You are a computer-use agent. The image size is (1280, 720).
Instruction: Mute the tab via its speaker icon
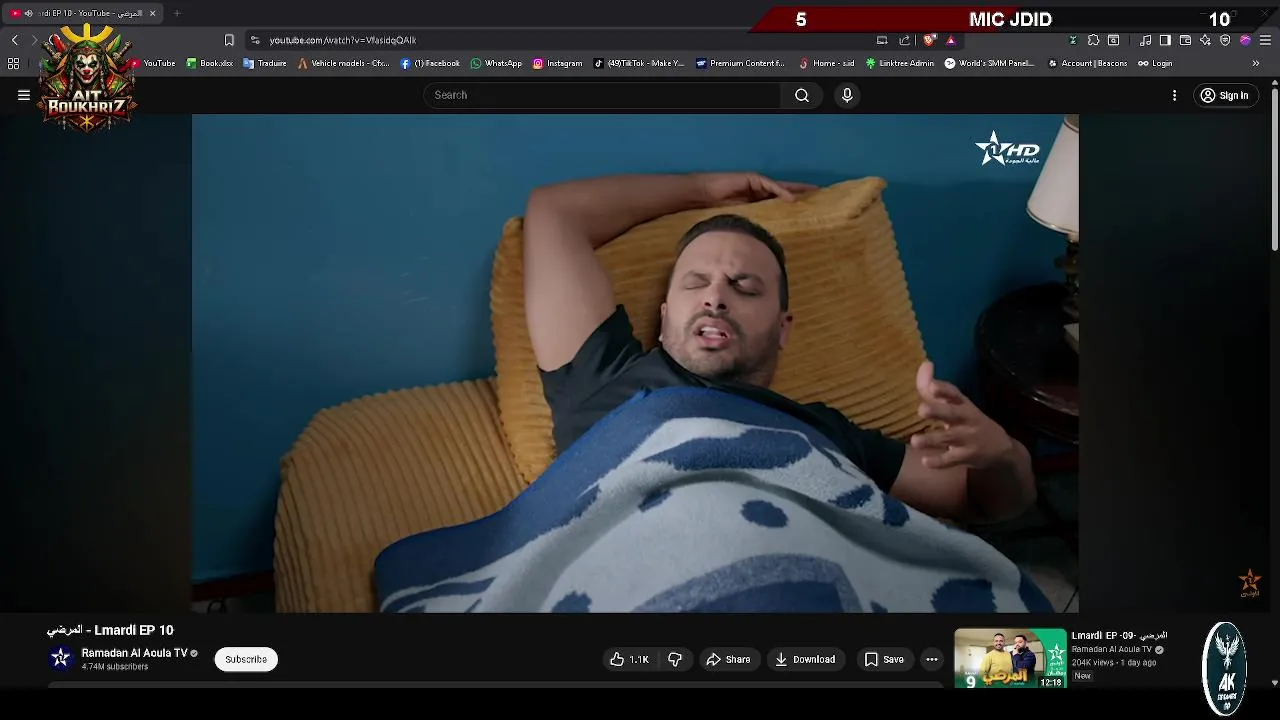[28, 13]
